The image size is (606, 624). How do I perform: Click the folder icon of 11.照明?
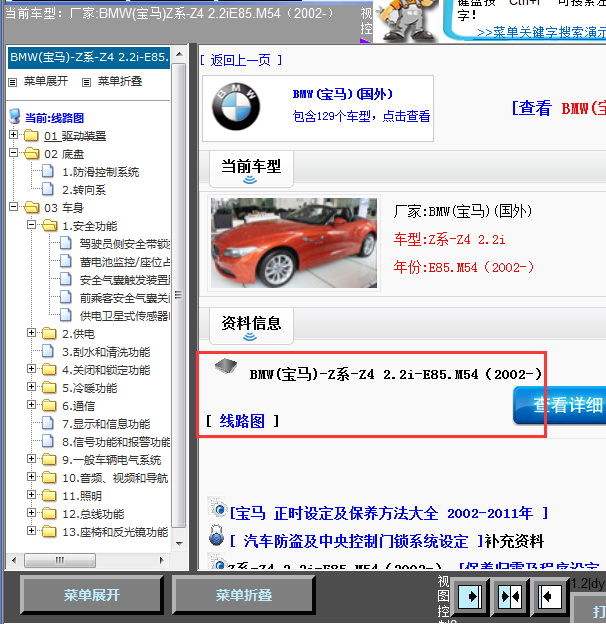[49, 495]
